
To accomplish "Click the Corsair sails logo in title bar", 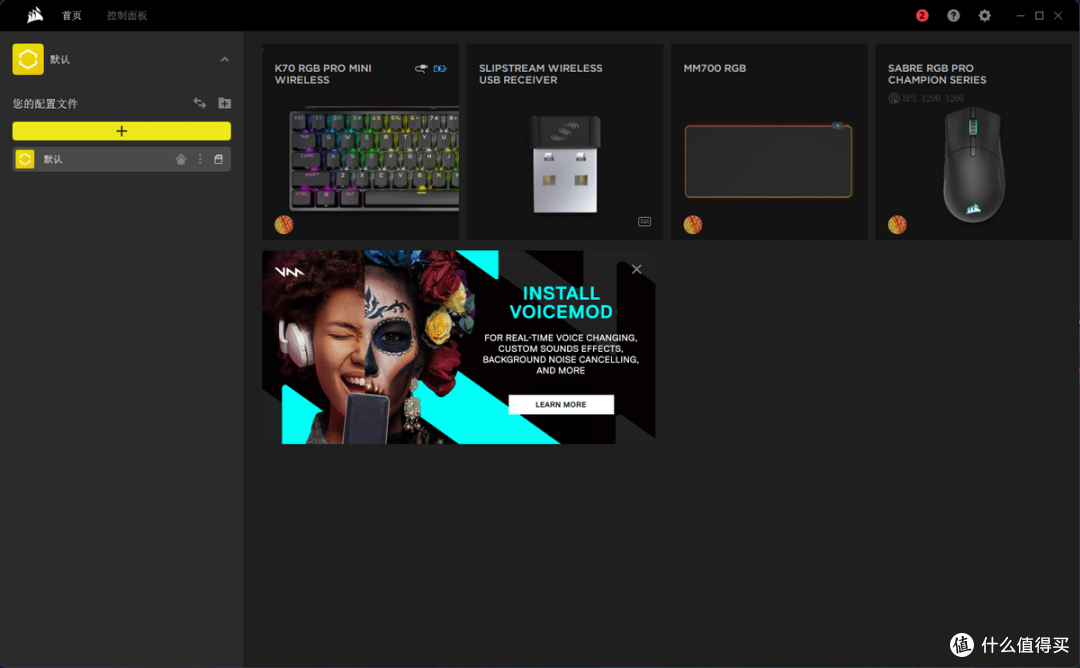I will [x=34, y=15].
